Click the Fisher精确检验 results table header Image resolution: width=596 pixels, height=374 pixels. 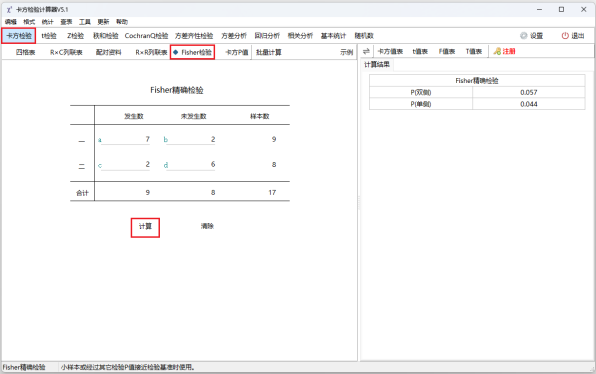477,81
